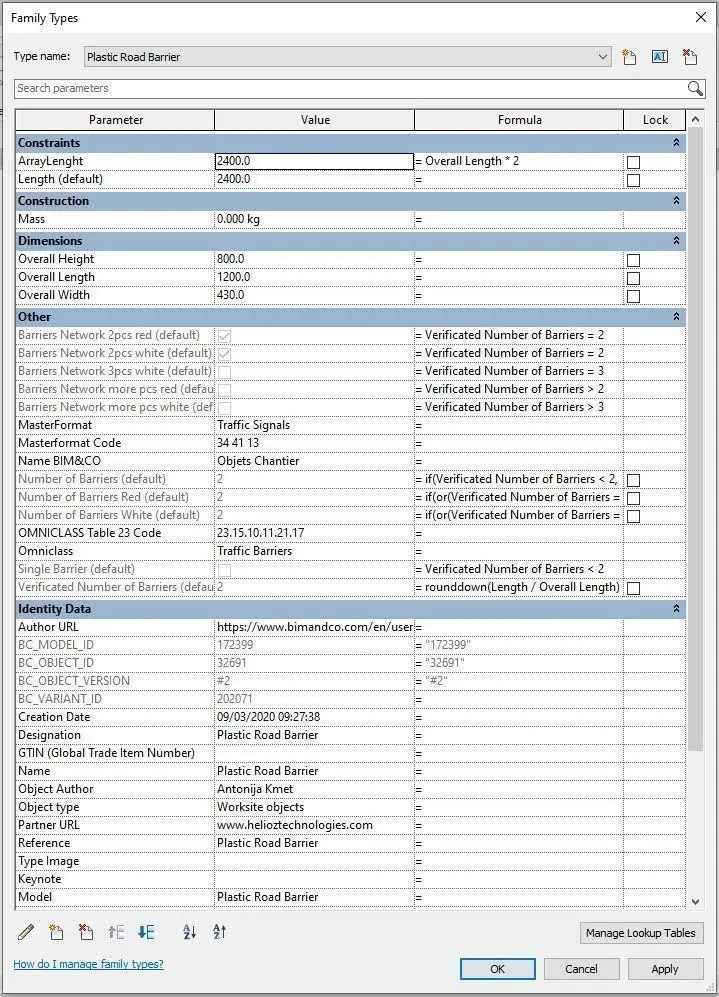
Task: Click the Overall Height value 800.0
Action: [x=230, y=259]
